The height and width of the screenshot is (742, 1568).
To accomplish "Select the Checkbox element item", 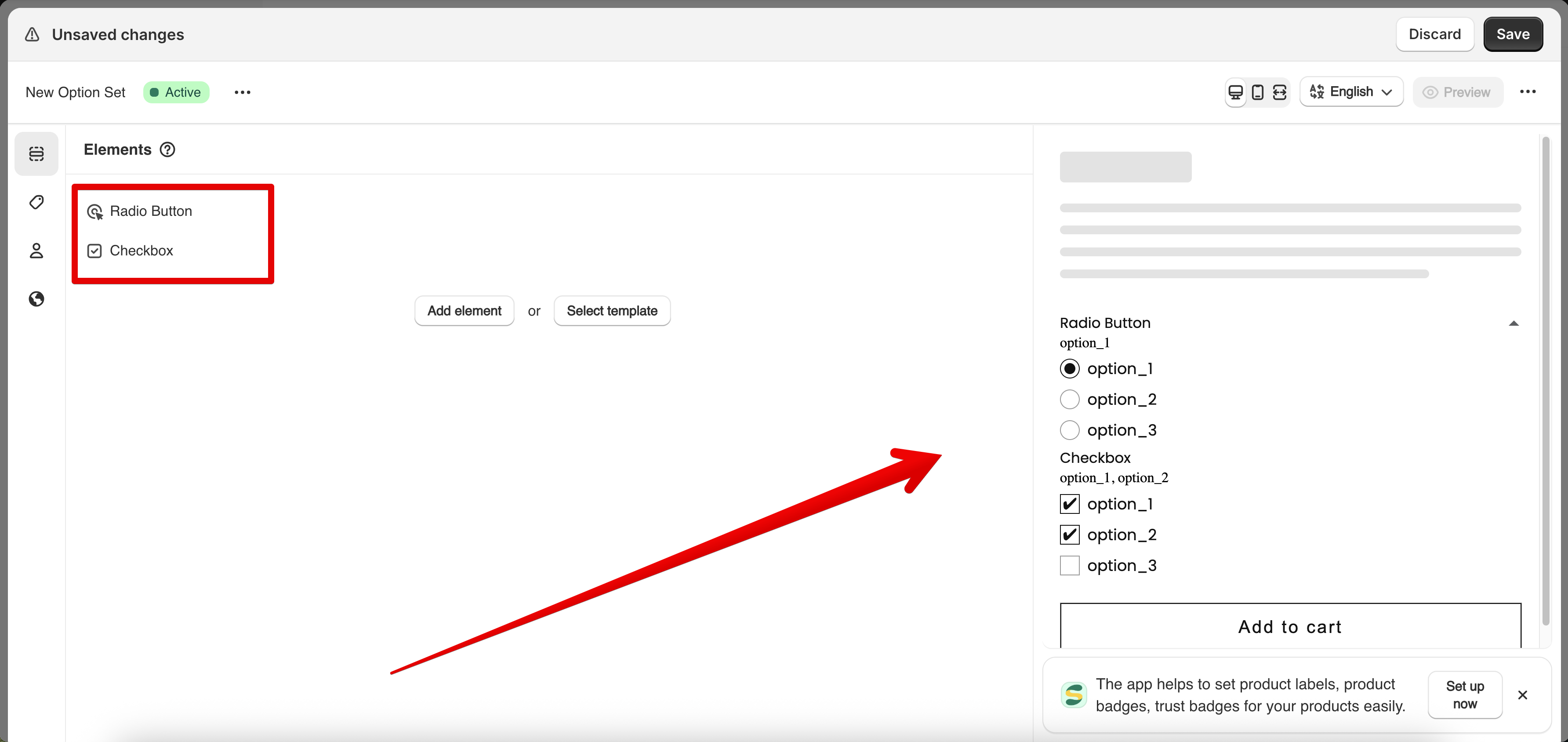I will 141,251.
